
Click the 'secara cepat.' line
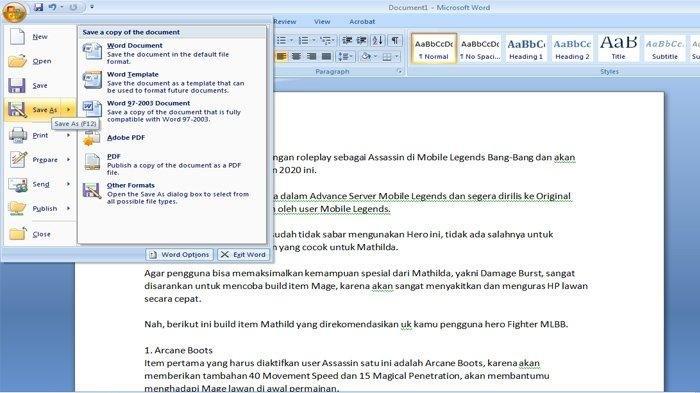[173, 299]
